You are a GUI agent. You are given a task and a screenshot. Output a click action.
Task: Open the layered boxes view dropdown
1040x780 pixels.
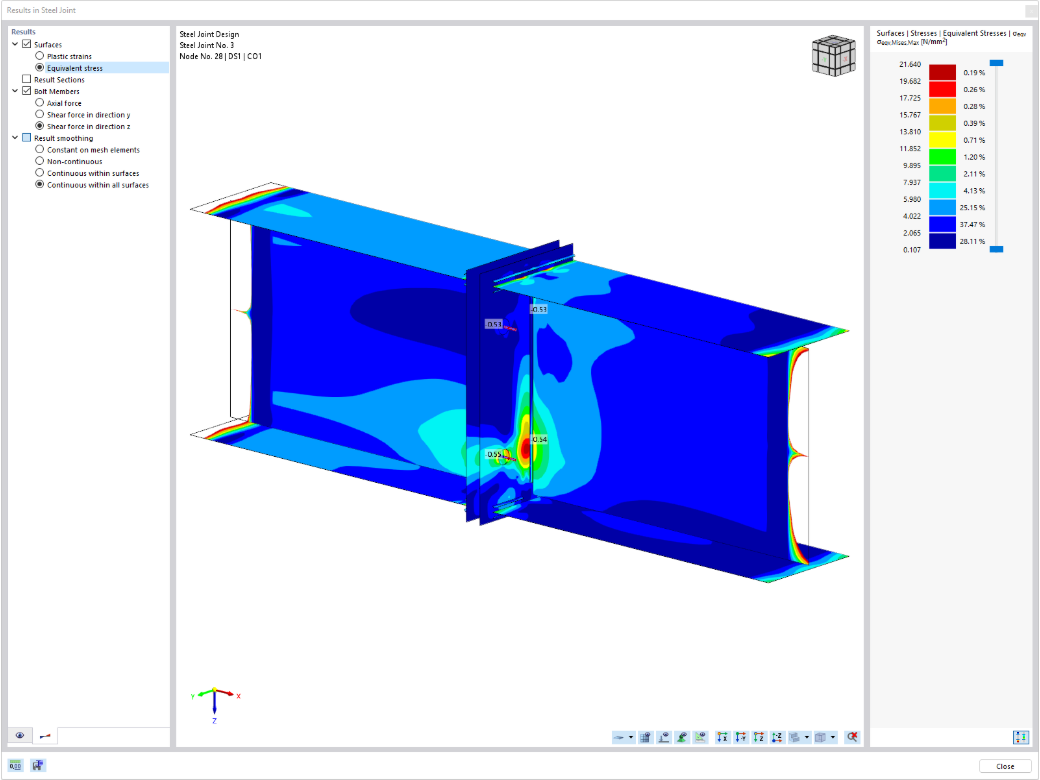pos(807,737)
